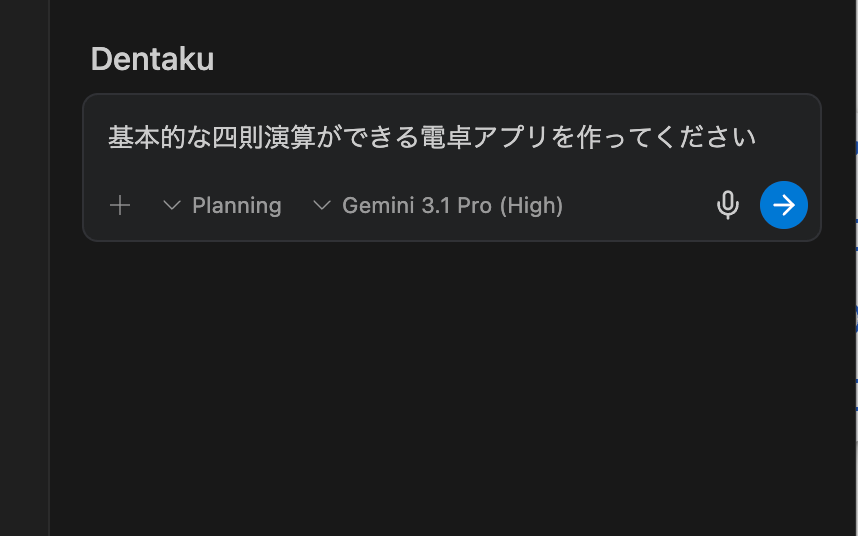Expand conversation mode options labeled Planning

[223, 205]
